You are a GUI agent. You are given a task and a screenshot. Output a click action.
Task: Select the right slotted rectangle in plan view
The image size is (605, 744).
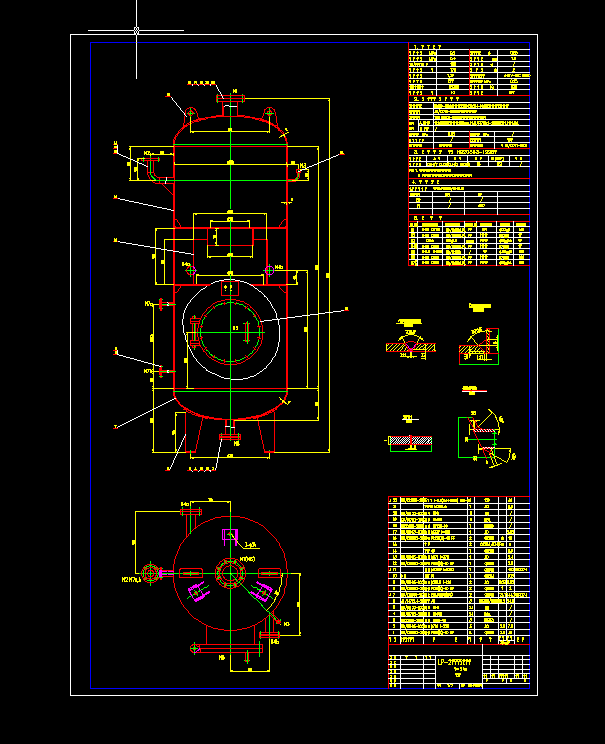269,573
